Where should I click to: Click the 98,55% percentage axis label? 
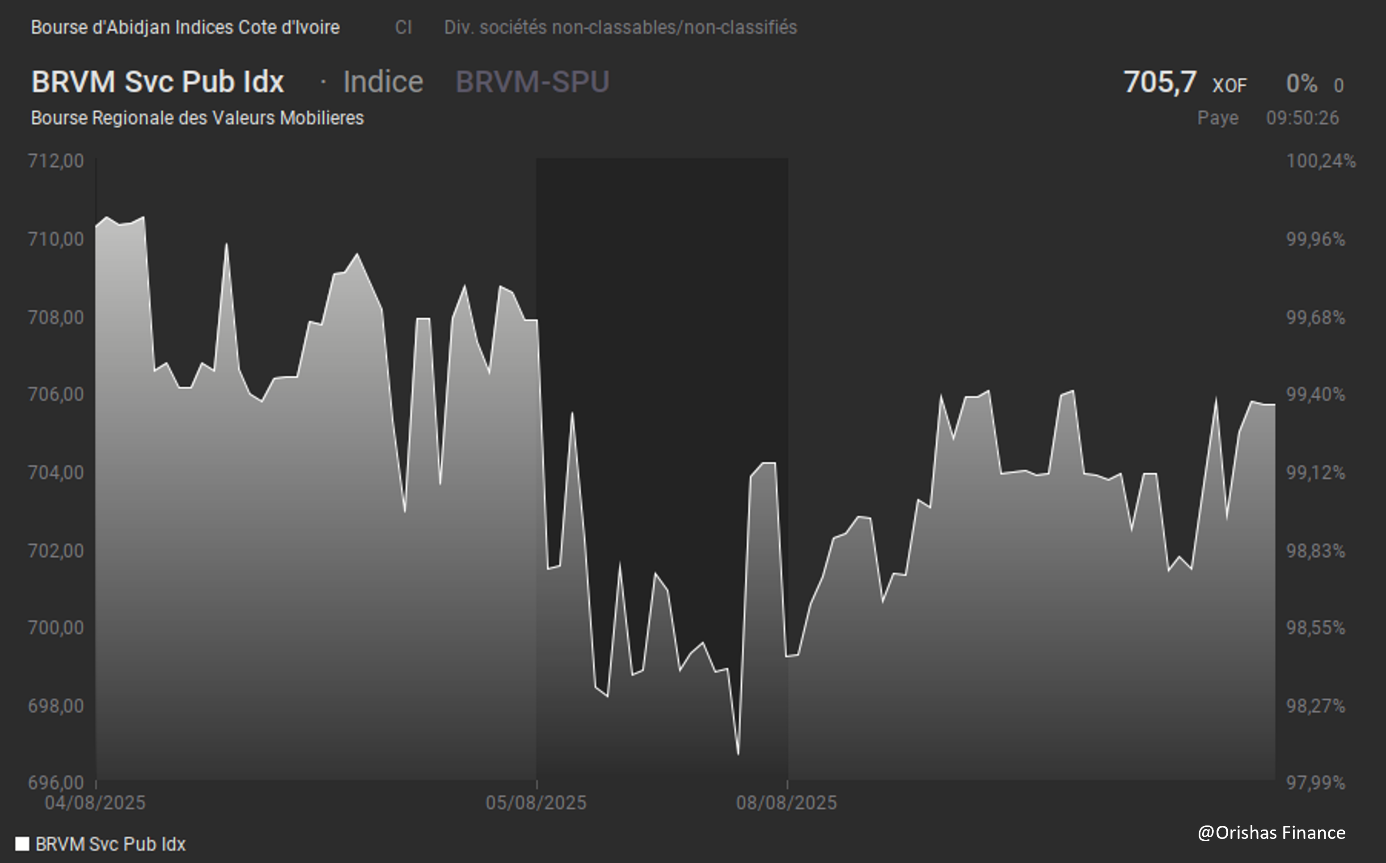coord(1315,627)
